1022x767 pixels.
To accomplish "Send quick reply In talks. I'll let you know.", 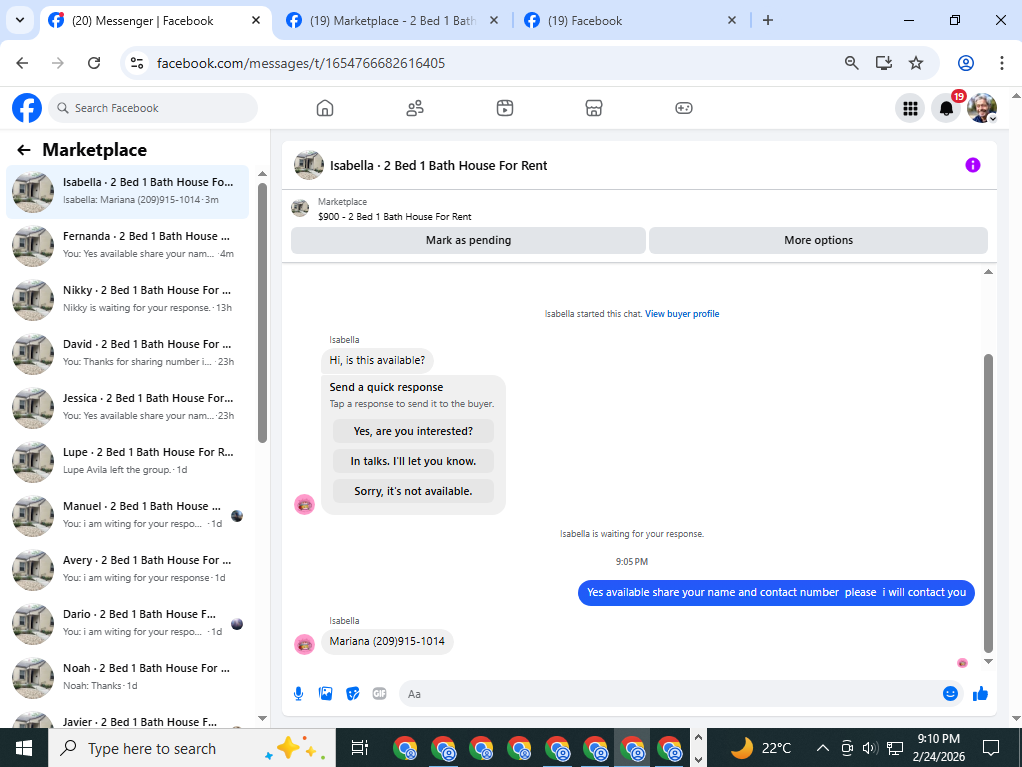I will tap(413, 461).
